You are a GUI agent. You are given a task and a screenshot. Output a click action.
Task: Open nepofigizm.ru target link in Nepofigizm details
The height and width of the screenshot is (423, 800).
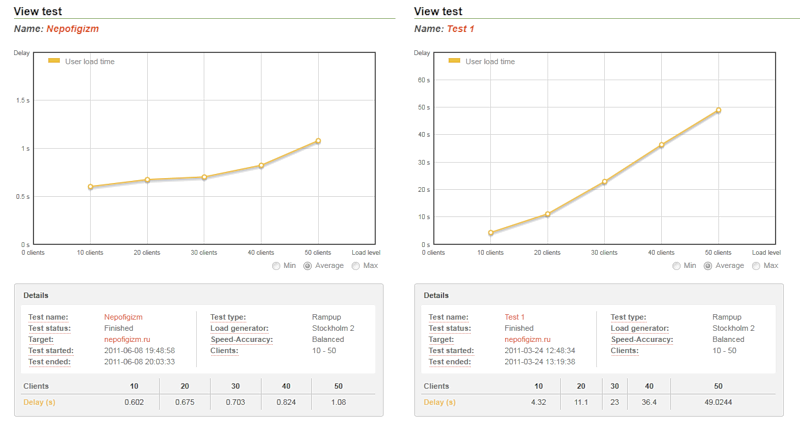coord(125,339)
